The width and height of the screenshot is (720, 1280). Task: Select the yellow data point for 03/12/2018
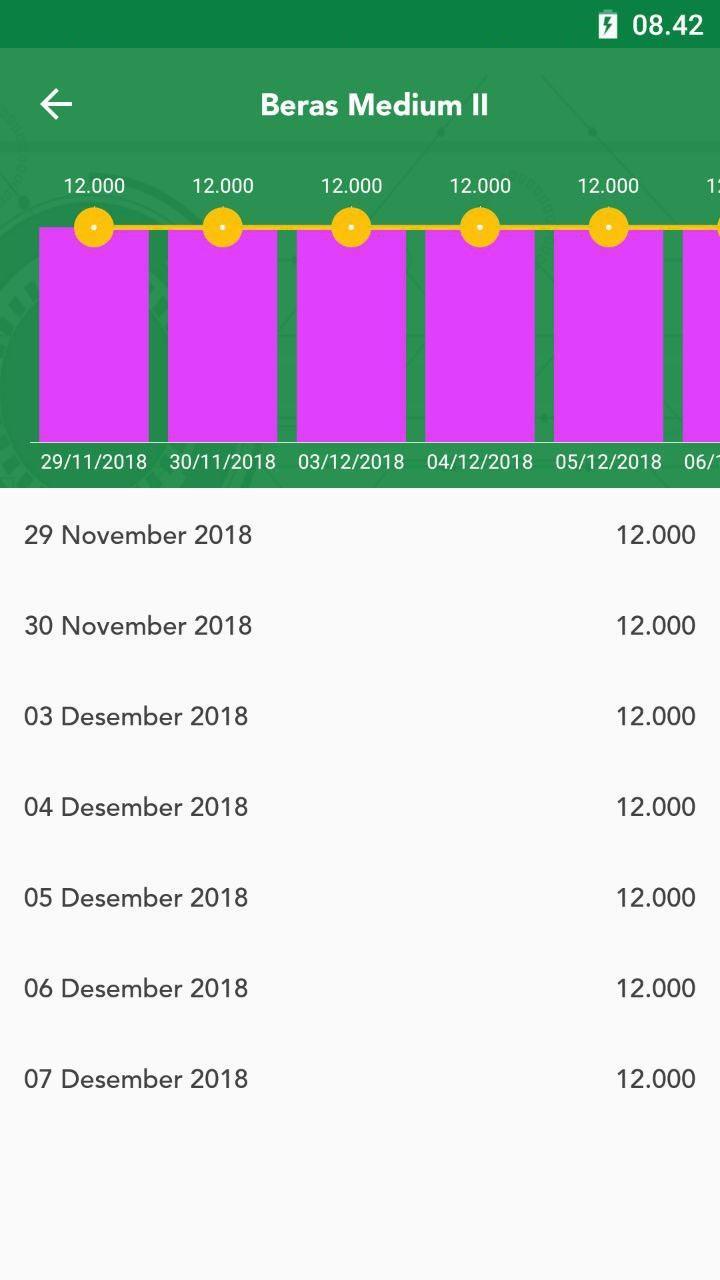(351, 227)
